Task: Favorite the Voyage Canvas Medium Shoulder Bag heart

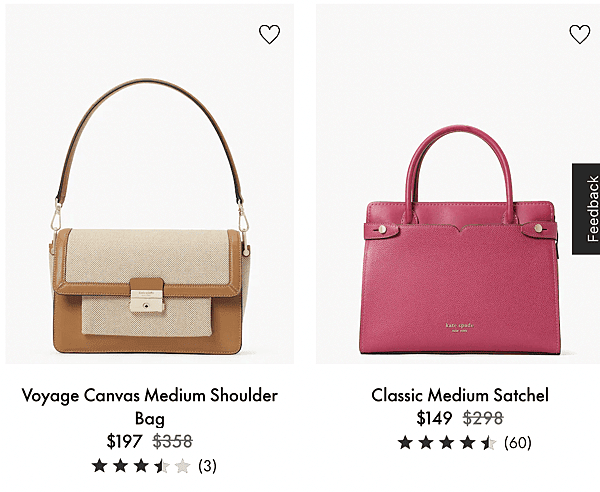Action: point(269,34)
